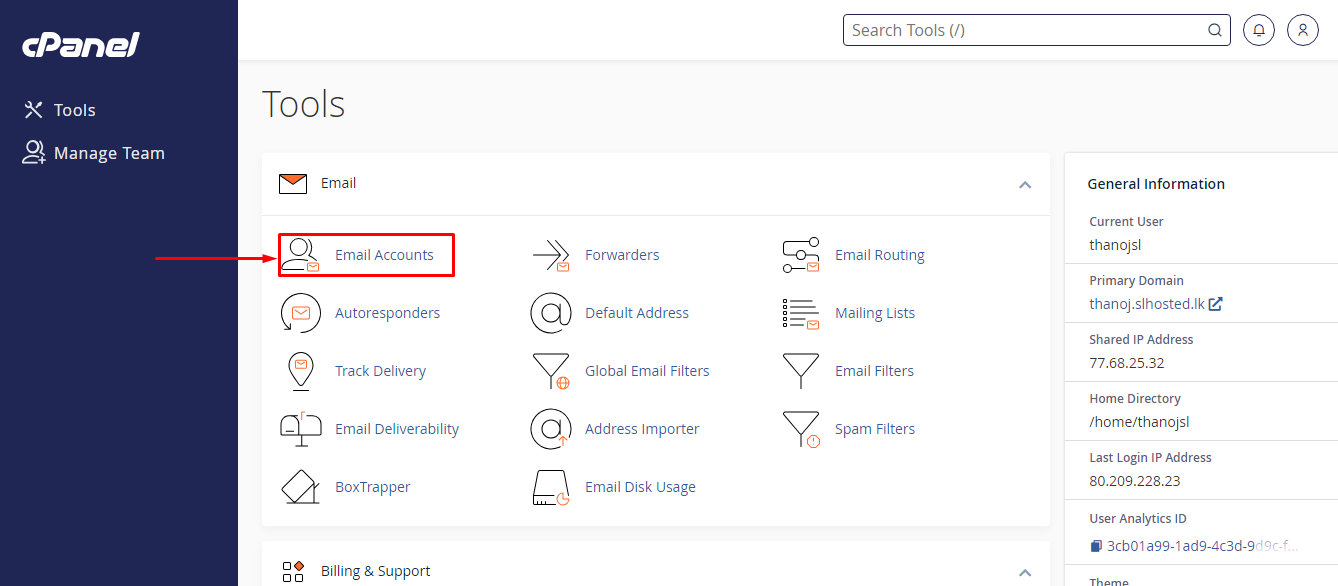1338x586 pixels.
Task: Click the Autoresponders icon
Action: [x=300, y=313]
